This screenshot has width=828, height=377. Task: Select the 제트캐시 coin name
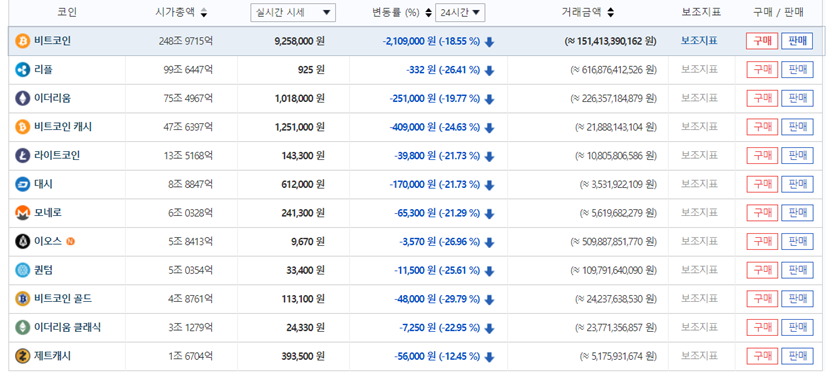pyautogui.click(x=52, y=356)
